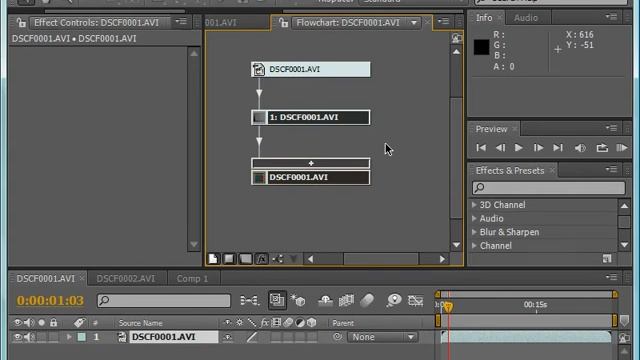Select bottom DSCF0001.AVI footage node
This screenshot has width=640, height=360.
(x=311, y=178)
